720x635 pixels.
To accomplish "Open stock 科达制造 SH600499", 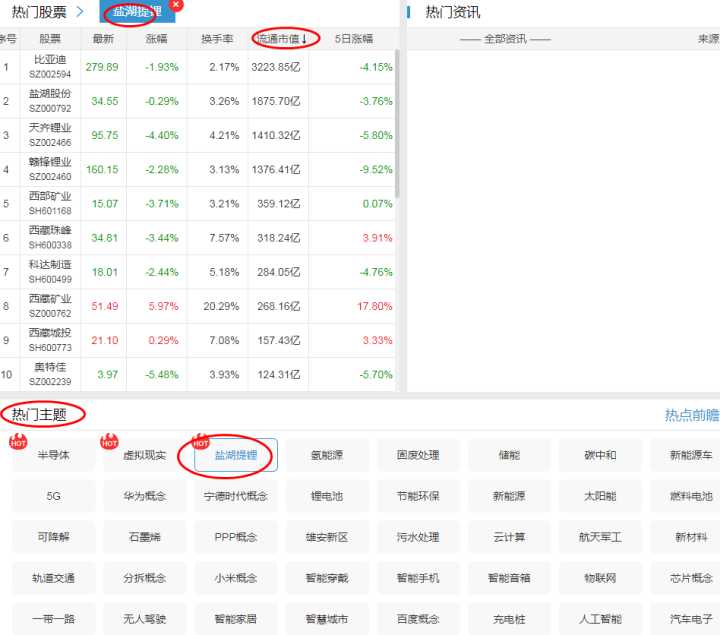I will click(x=50, y=272).
